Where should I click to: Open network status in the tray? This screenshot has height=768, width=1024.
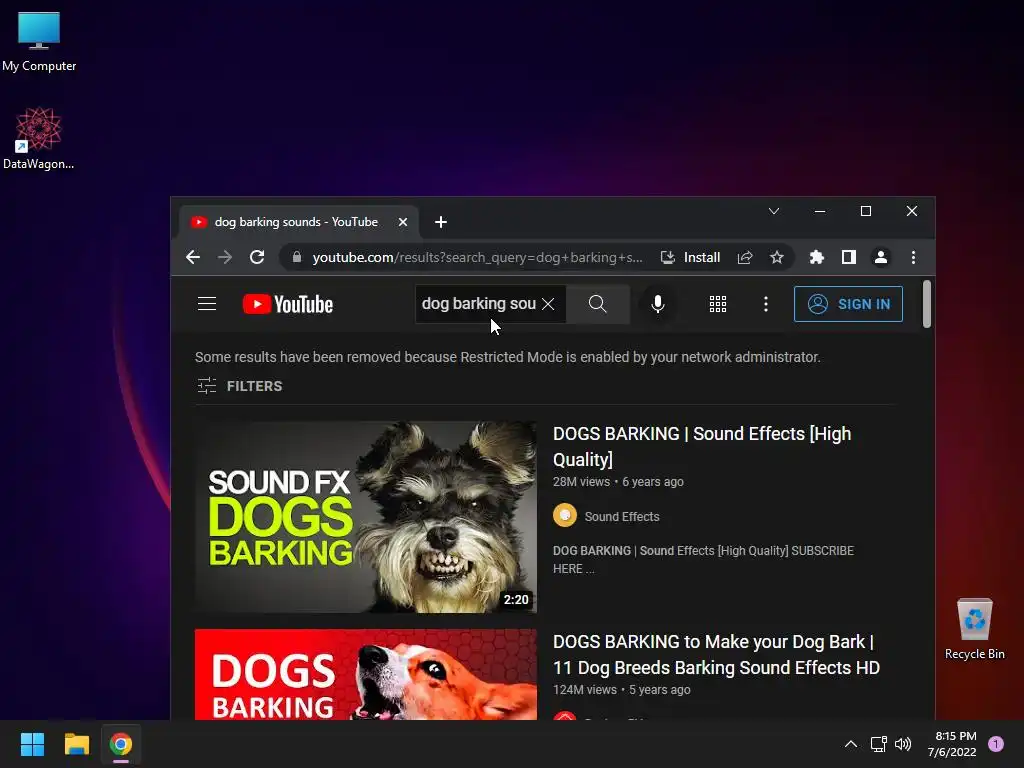pyautogui.click(x=878, y=744)
